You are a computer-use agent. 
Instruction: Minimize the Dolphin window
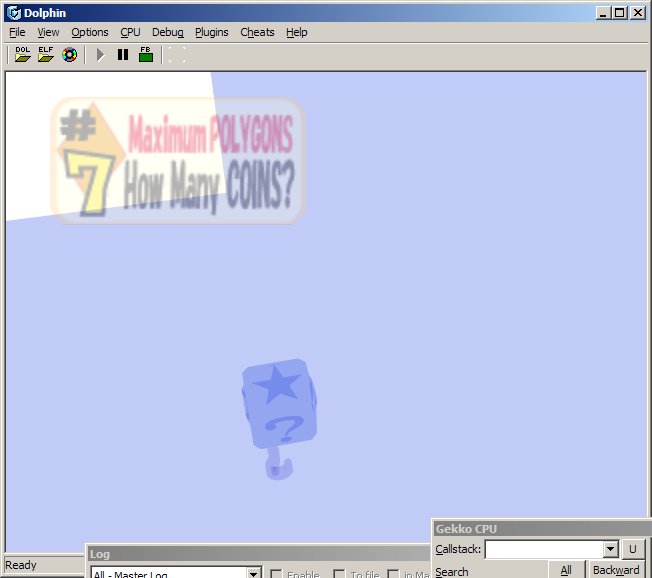pyautogui.click(x=603, y=13)
